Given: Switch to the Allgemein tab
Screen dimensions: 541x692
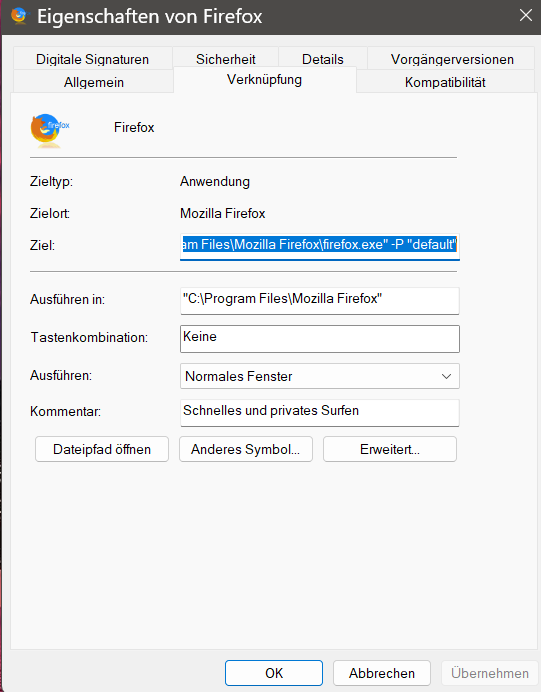Looking at the screenshot, I should (94, 82).
